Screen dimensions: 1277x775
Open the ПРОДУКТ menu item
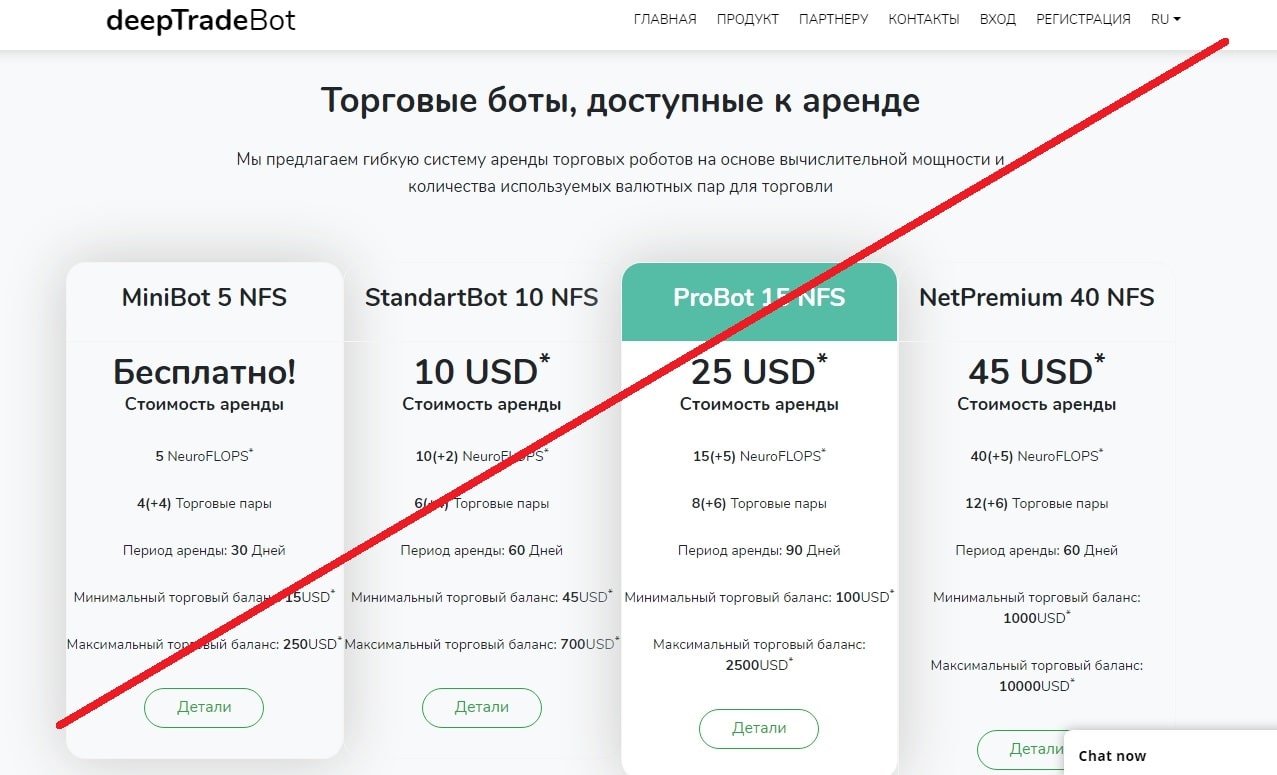pos(747,19)
